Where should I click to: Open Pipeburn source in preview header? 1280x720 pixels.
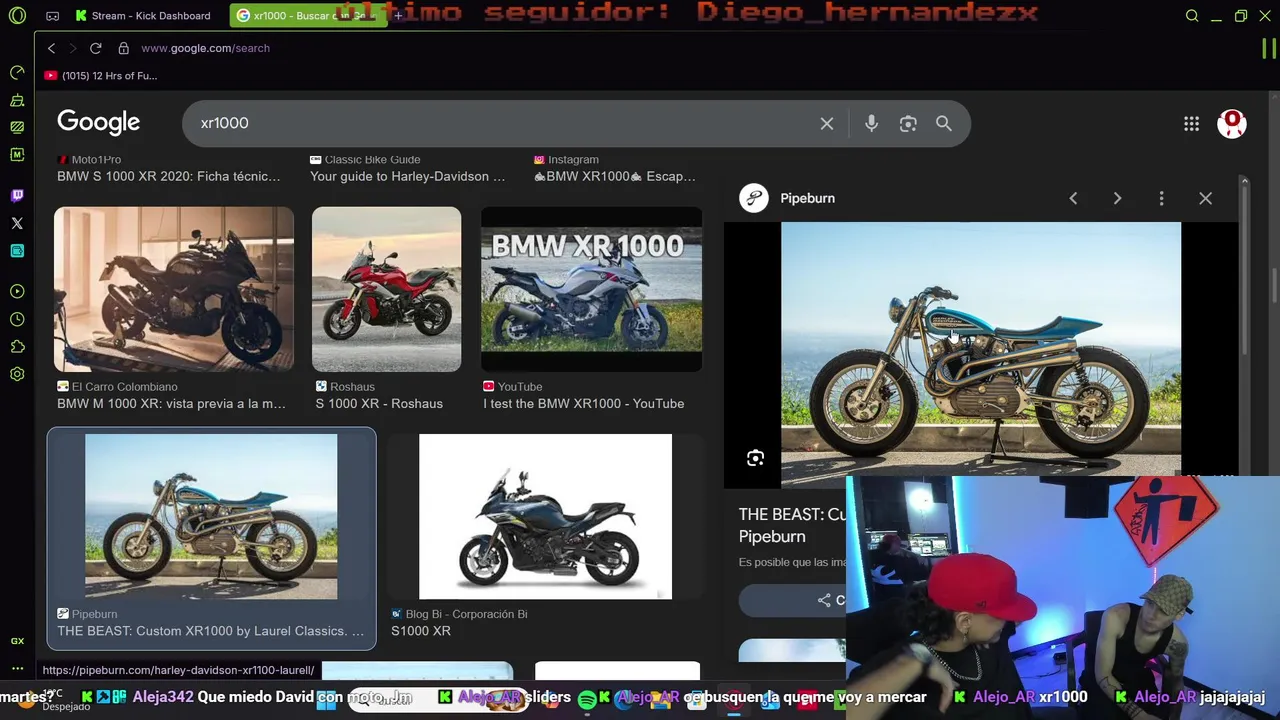click(x=788, y=198)
